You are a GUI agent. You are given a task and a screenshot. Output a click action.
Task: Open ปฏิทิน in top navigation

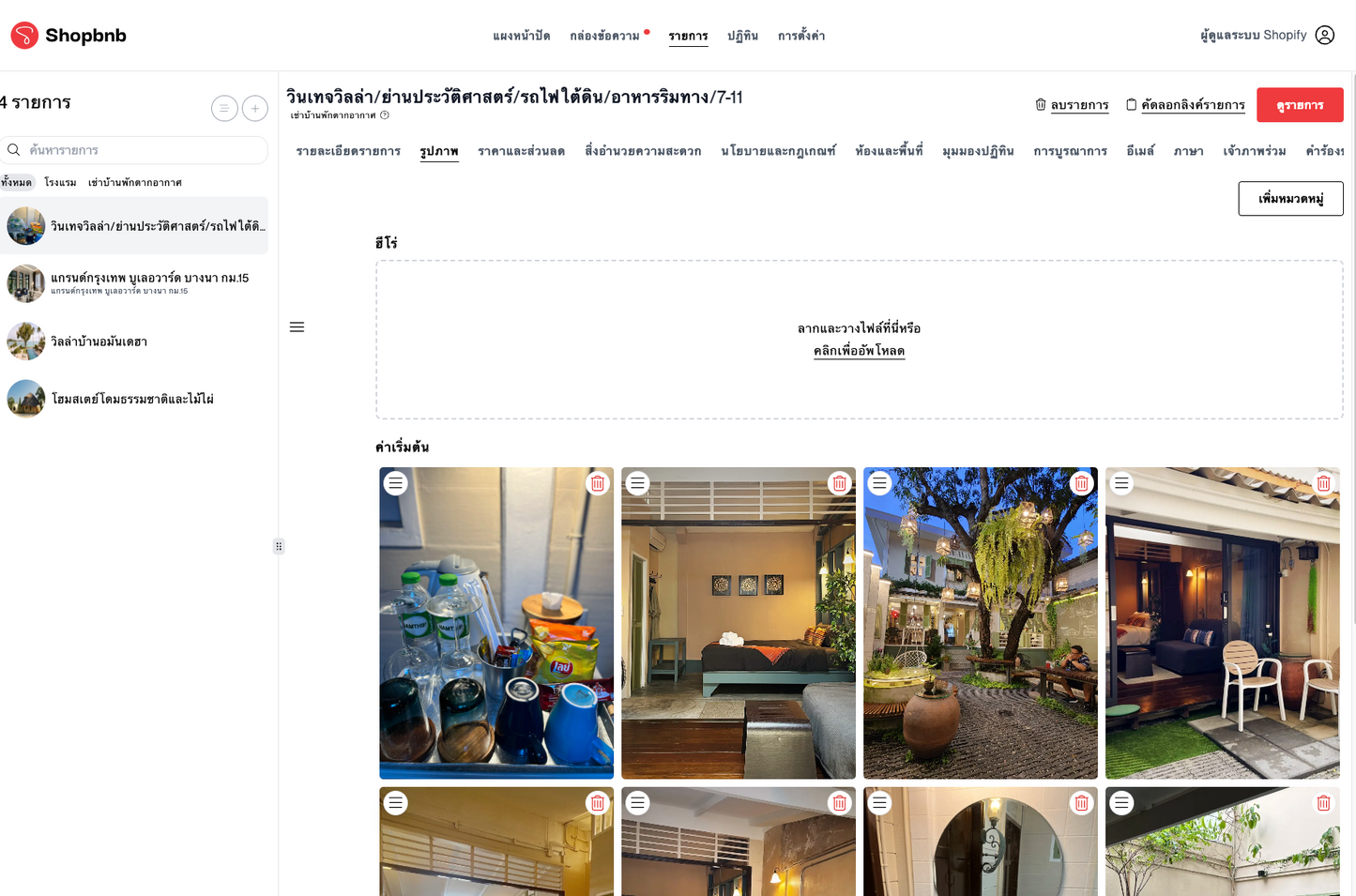[742, 36]
